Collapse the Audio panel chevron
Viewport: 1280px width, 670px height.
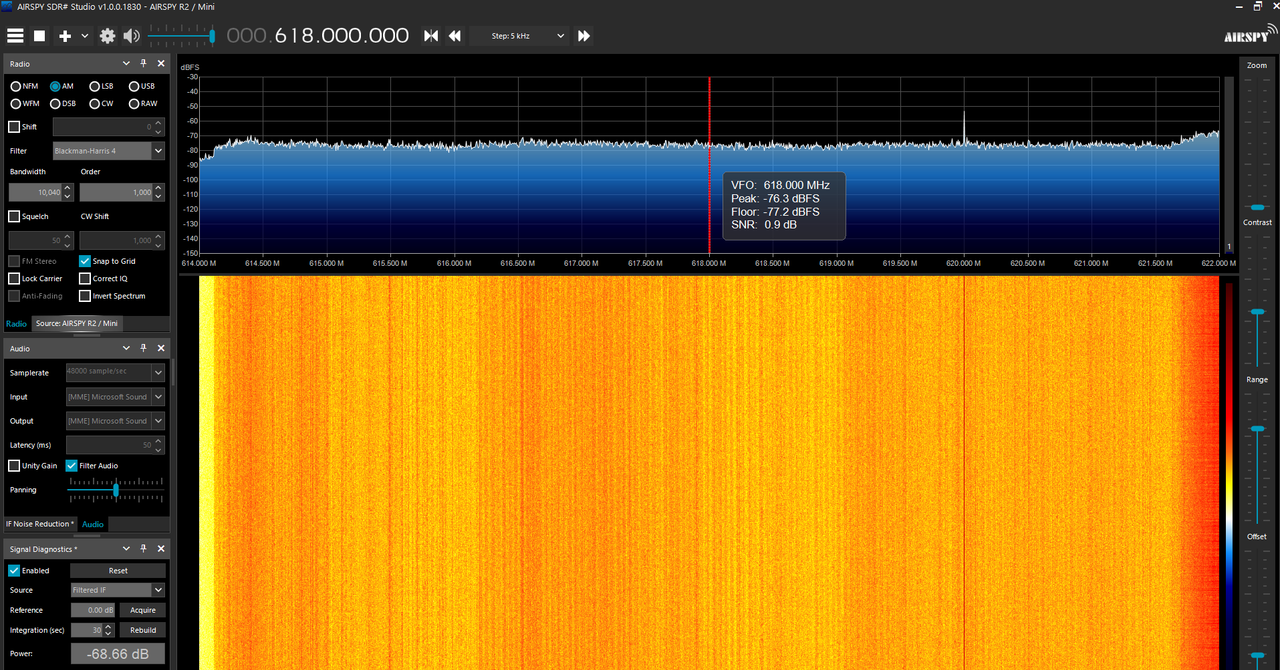[127, 348]
